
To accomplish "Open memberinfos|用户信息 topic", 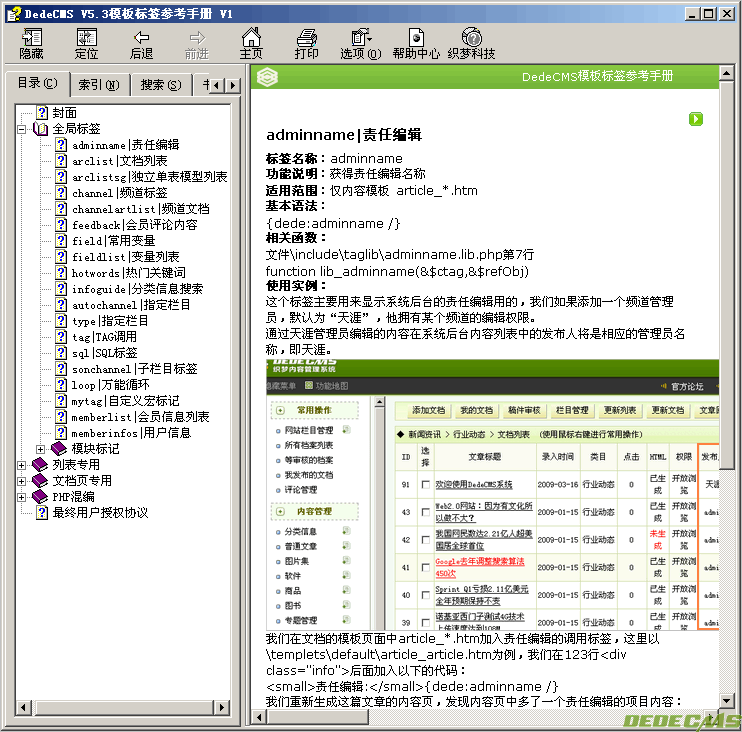I will [131, 433].
